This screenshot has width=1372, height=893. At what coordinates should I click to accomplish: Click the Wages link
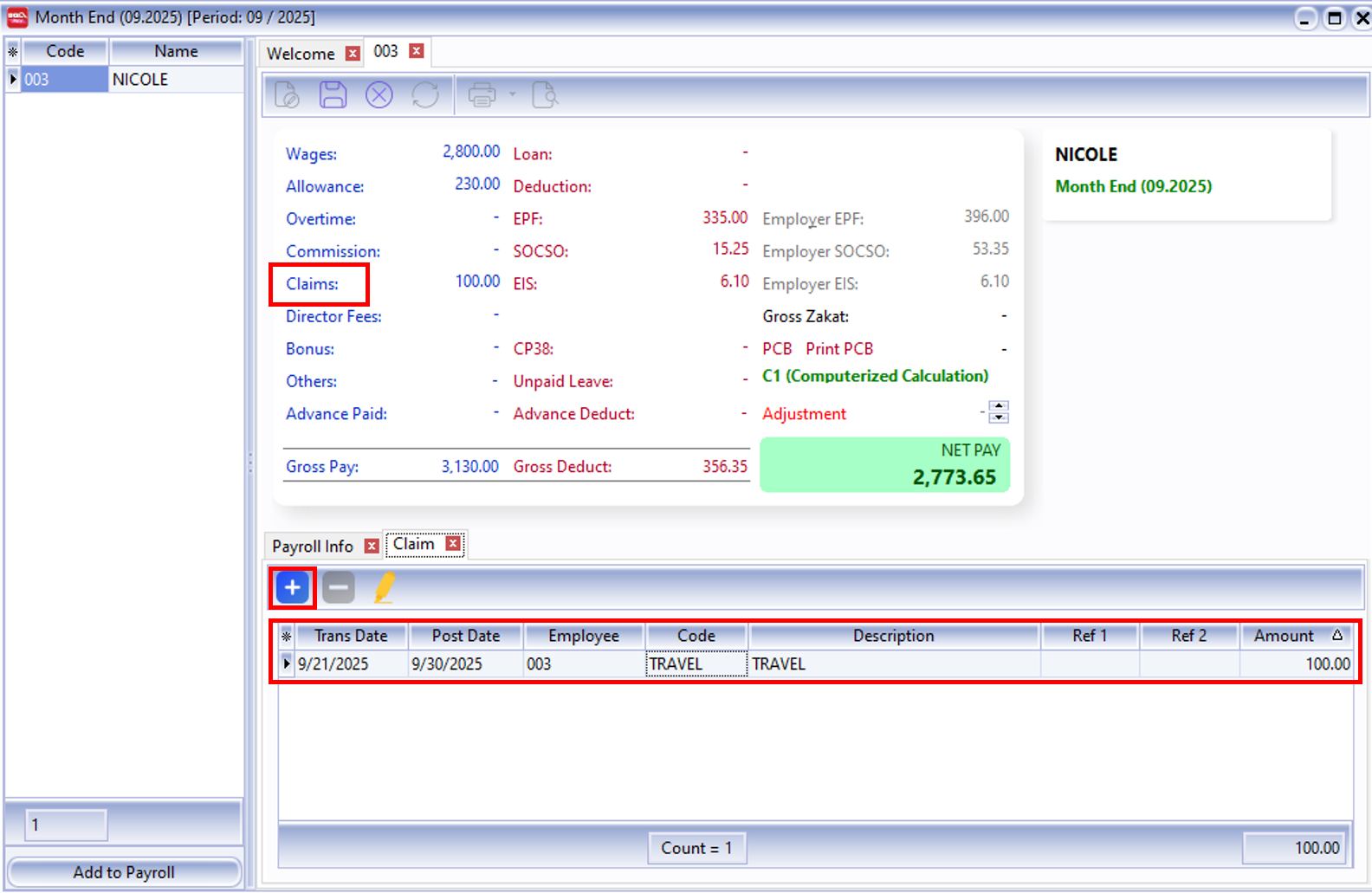click(311, 154)
